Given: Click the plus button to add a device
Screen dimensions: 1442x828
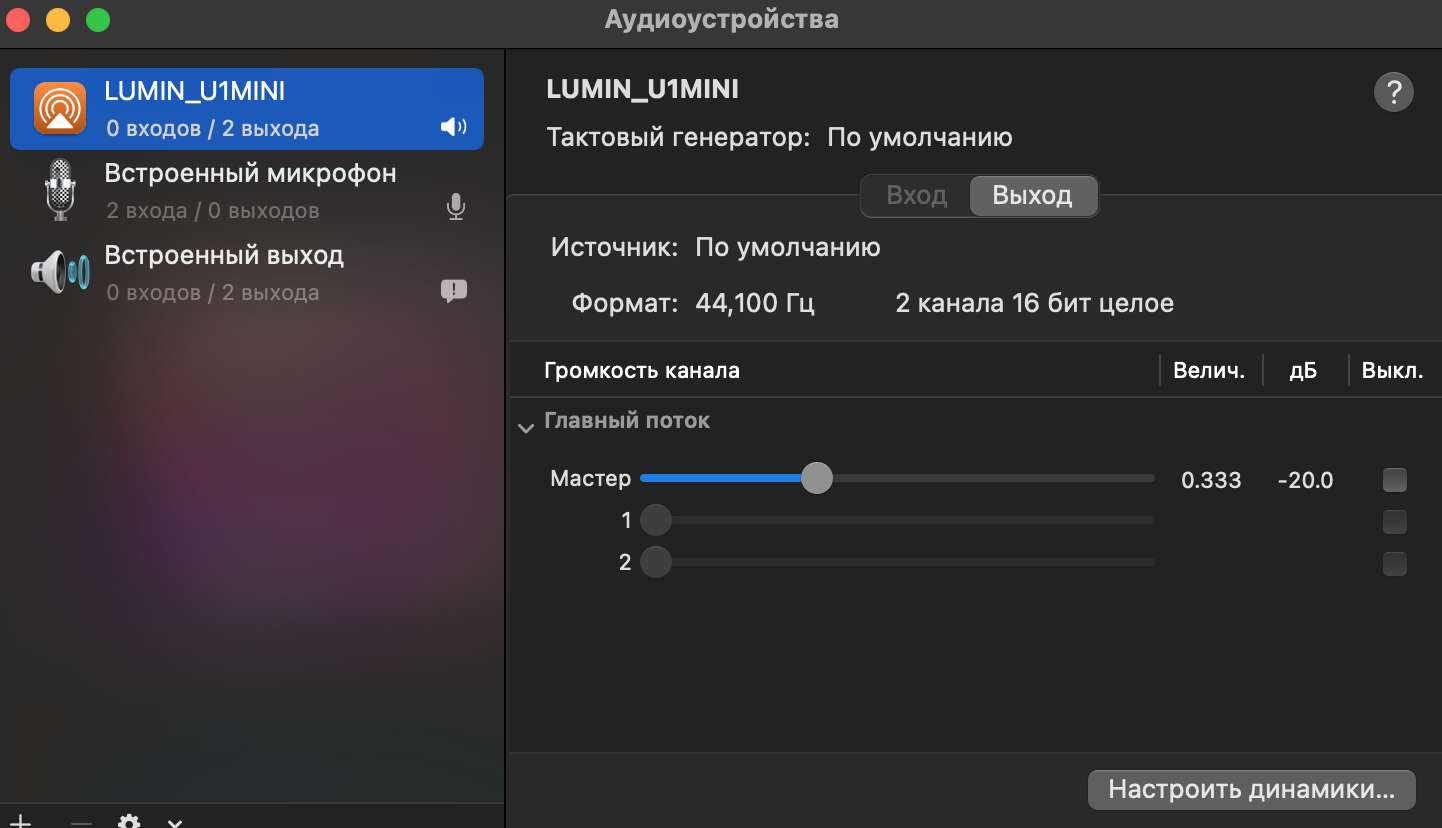Looking at the screenshot, I should coord(20,822).
